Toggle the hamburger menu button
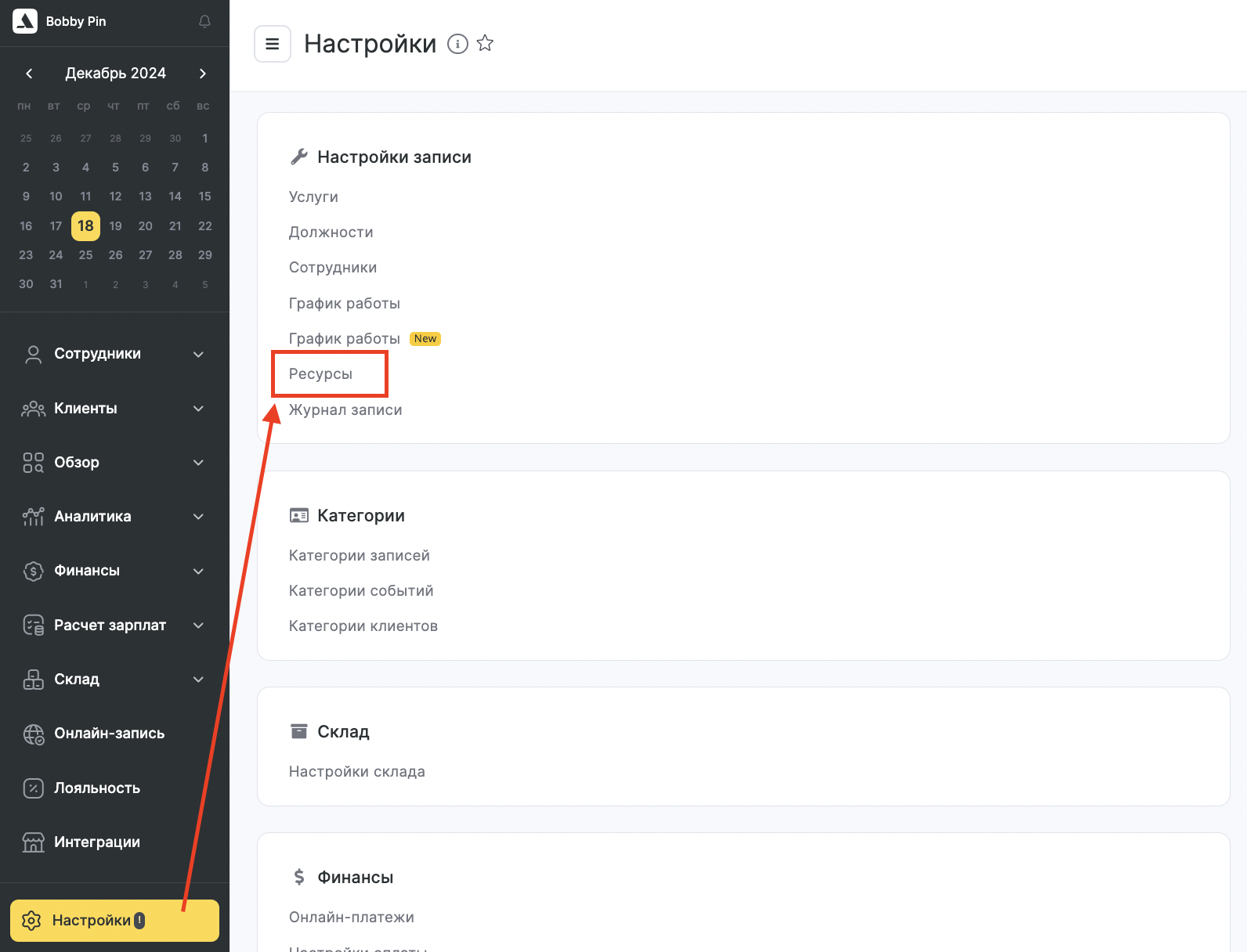The width and height of the screenshot is (1247, 952). [273, 44]
